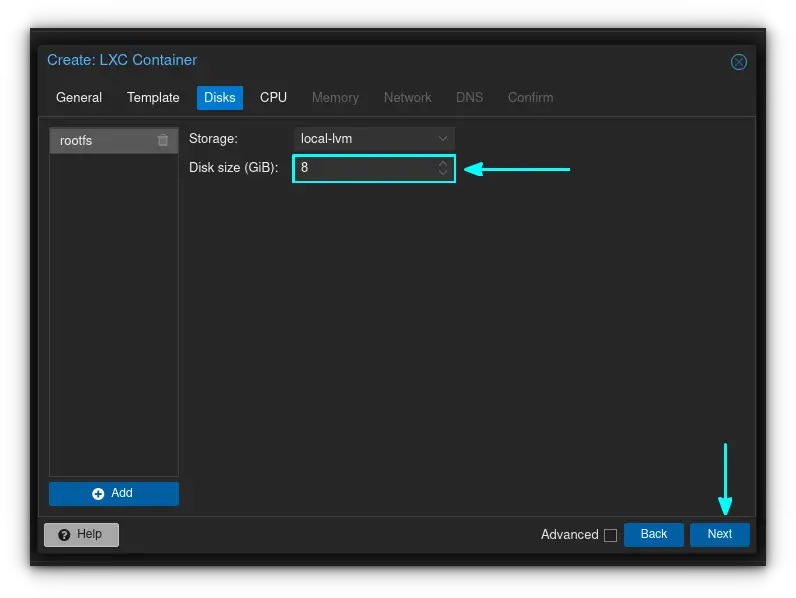This screenshot has height=598, width=796.
Task: Open the DNS tab
Action: (469, 97)
